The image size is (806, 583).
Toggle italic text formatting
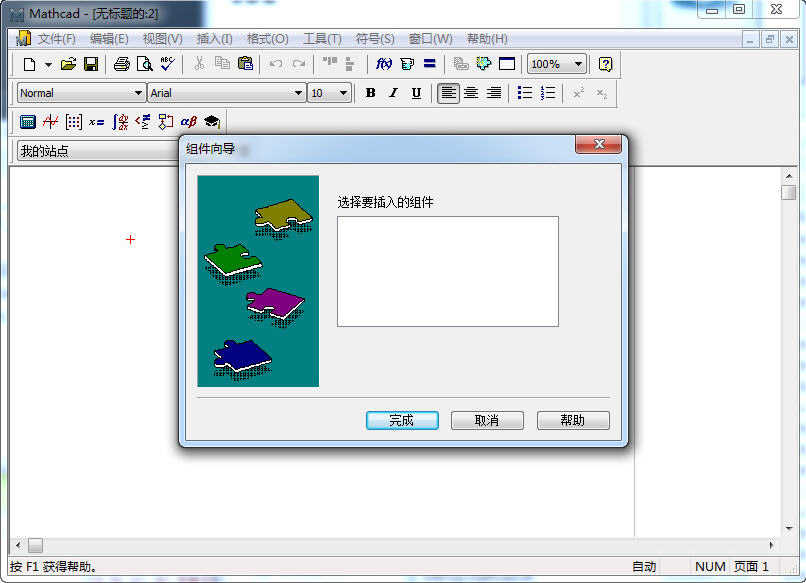392,93
